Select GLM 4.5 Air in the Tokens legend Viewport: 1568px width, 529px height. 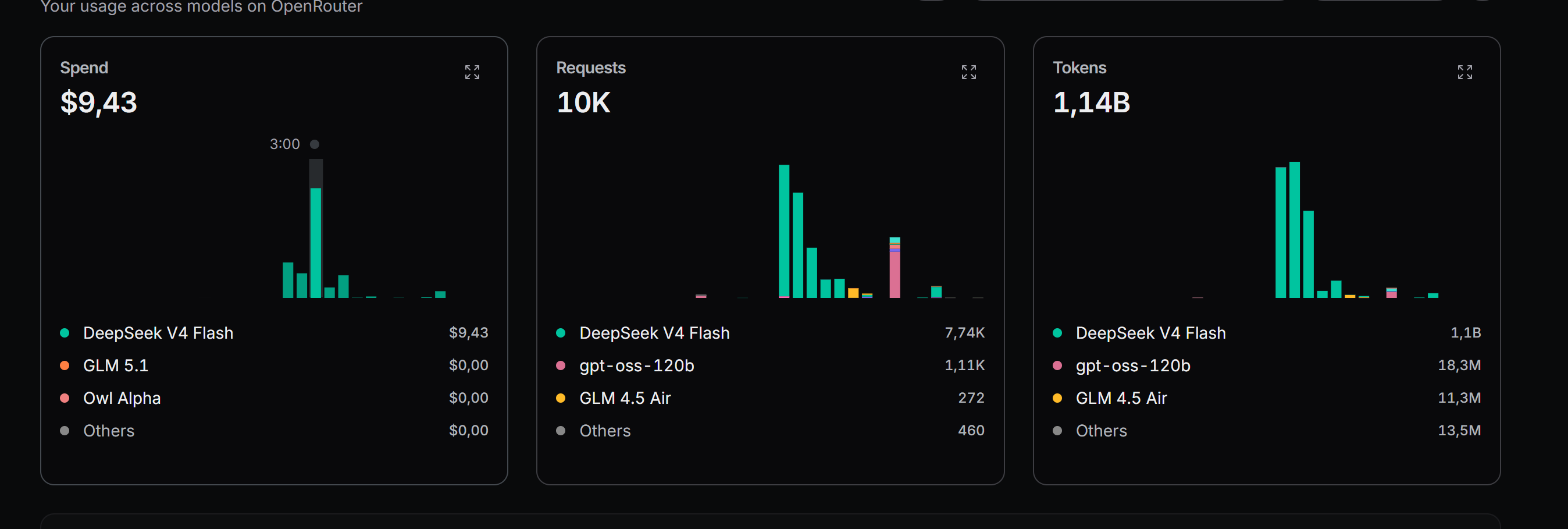click(x=1122, y=398)
